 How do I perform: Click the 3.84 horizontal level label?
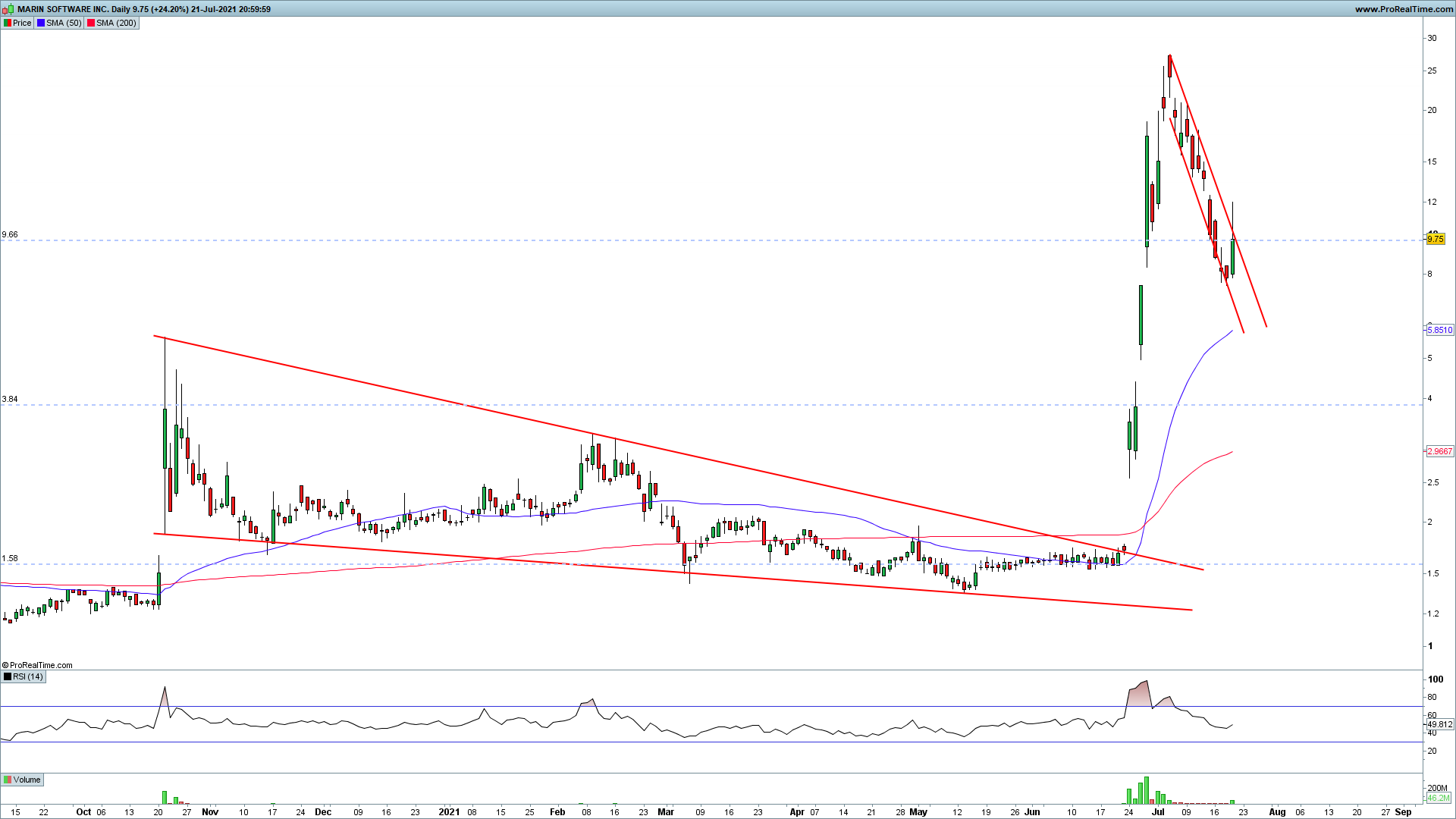(10, 399)
